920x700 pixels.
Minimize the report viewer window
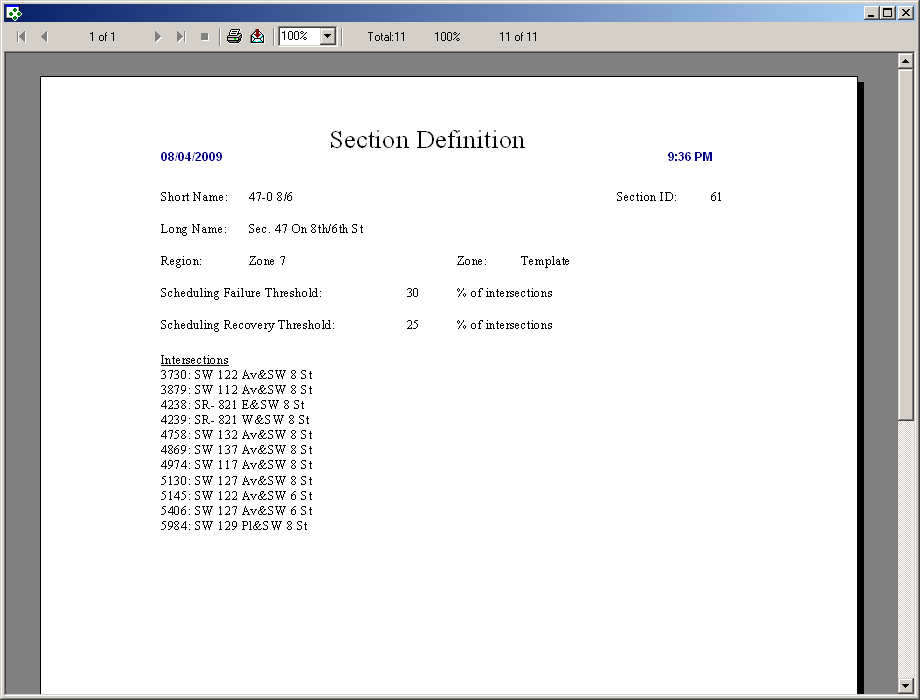click(x=871, y=12)
